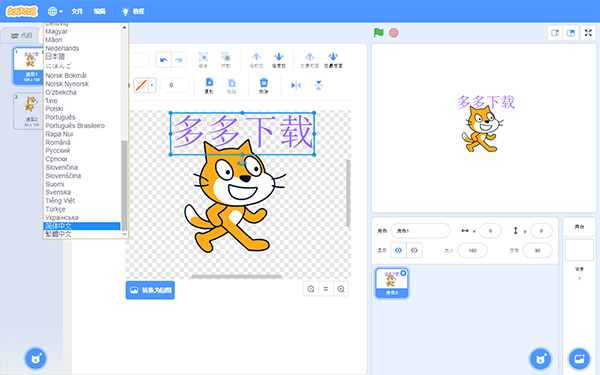Viewport: 600px width, 375px height.
Task: Select Türkçe language
Action: click(x=55, y=209)
